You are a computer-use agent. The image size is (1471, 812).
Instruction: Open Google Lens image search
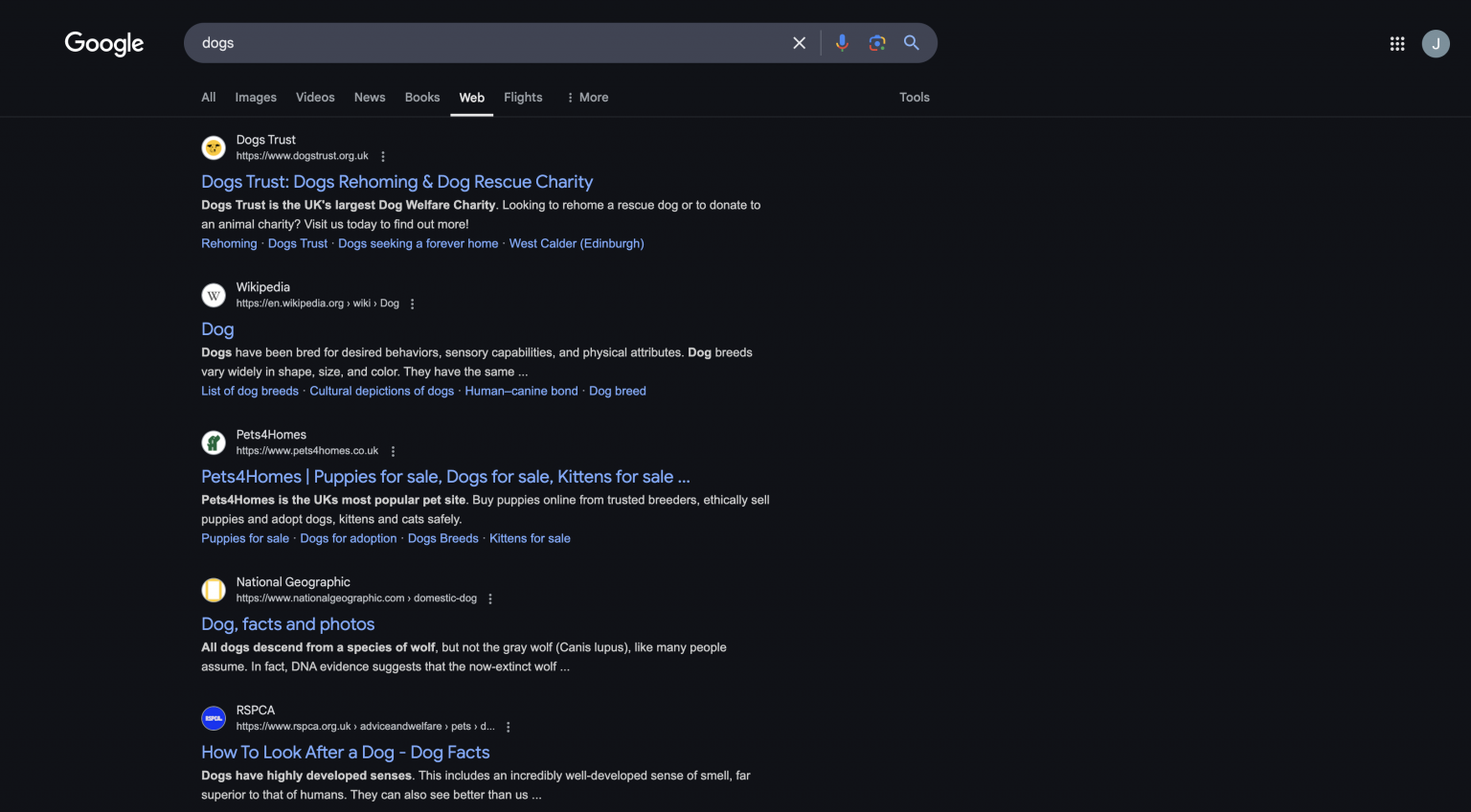point(876,43)
